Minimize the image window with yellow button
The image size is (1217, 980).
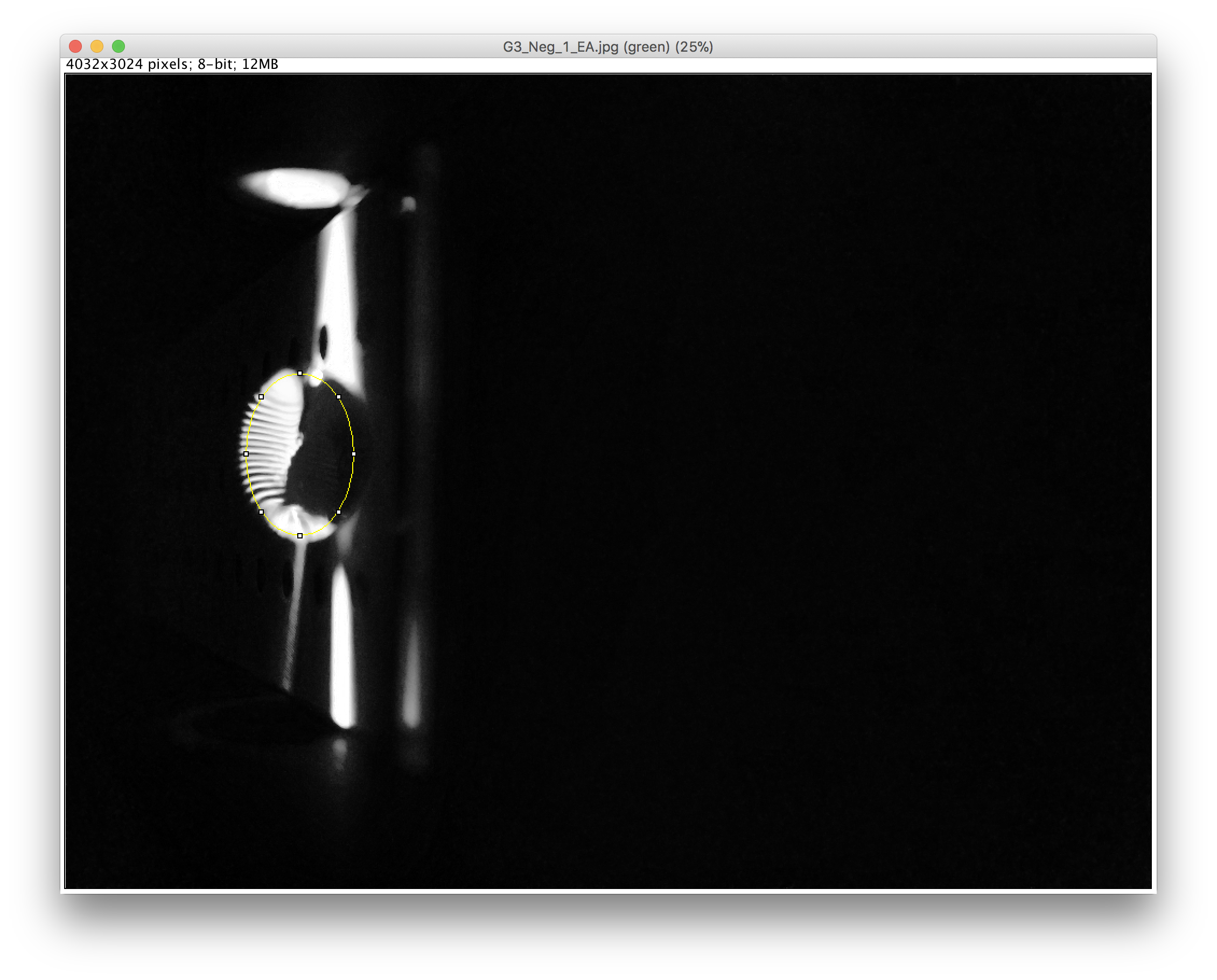[97, 46]
